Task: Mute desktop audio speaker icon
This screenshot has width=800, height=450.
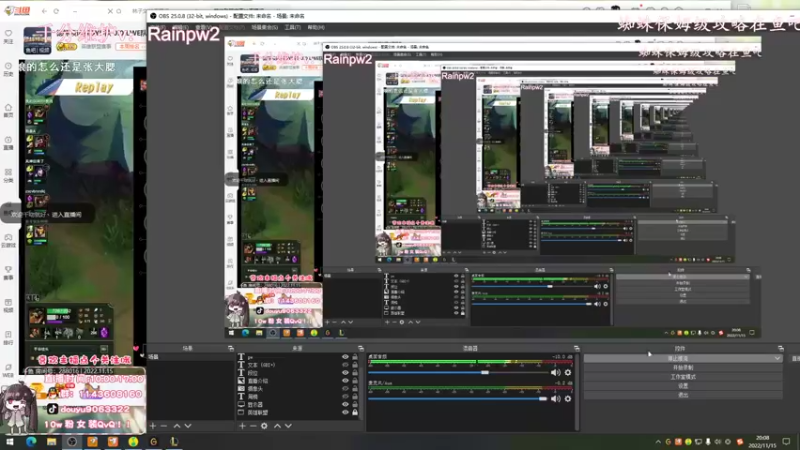Action: [x=556, y=372]
